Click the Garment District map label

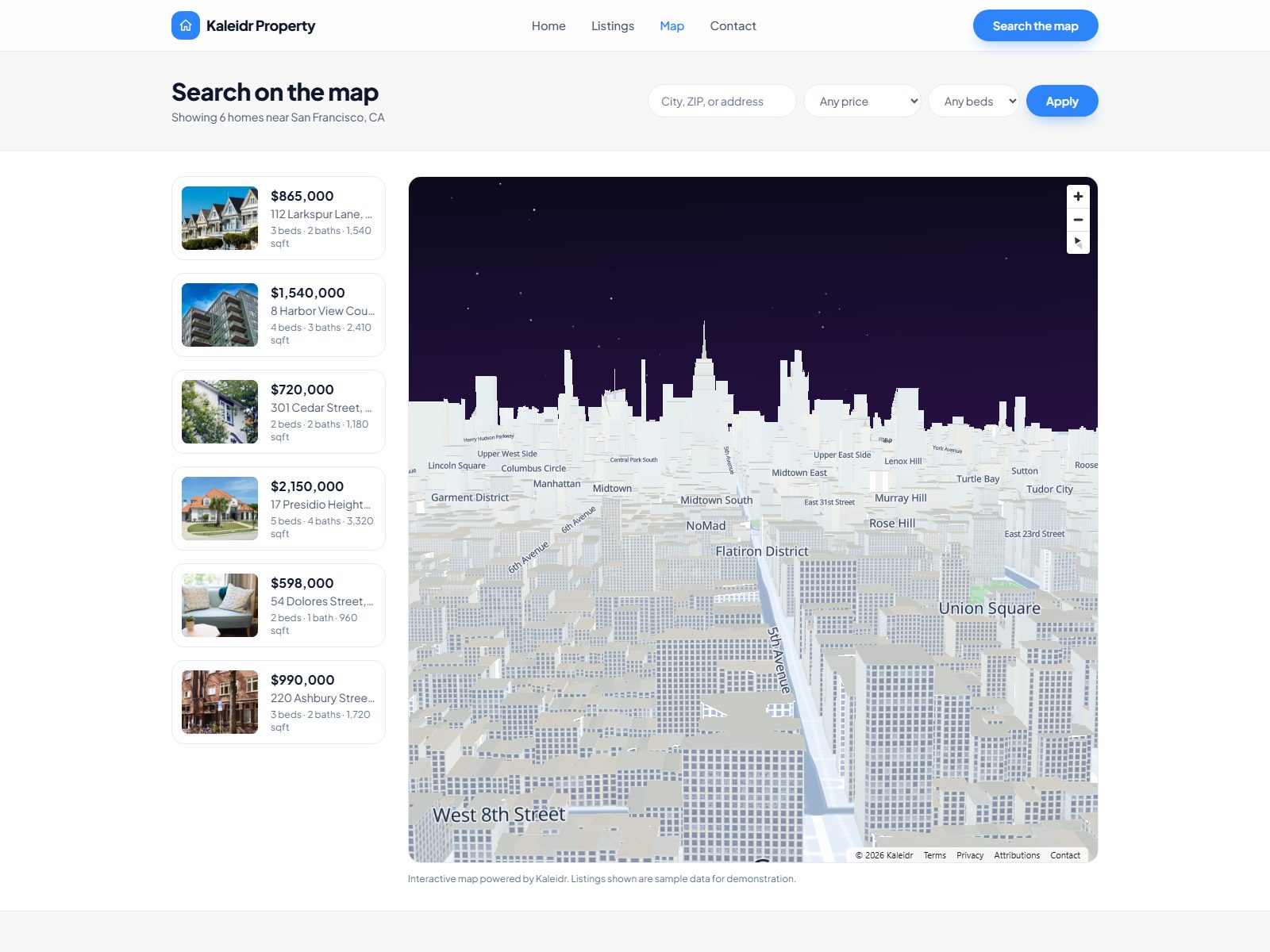[x=470, y=497]
